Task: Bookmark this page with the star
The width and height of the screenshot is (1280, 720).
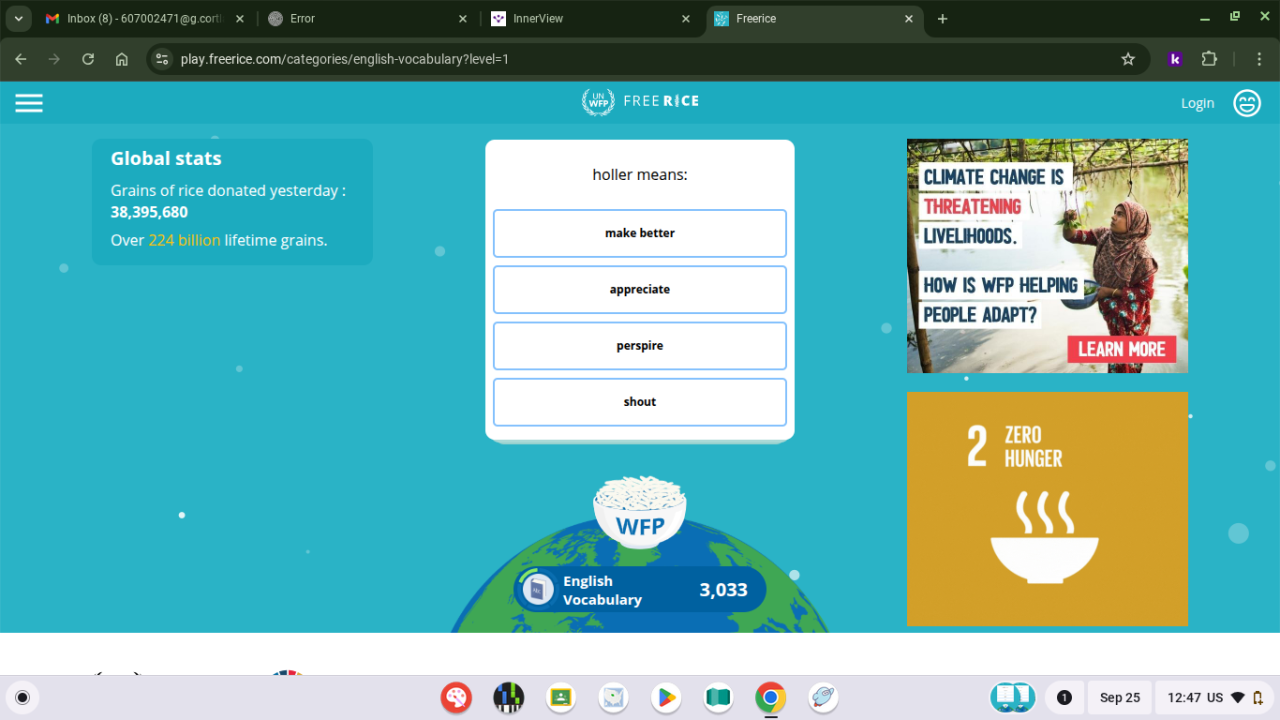Action: pos(1128,59)
